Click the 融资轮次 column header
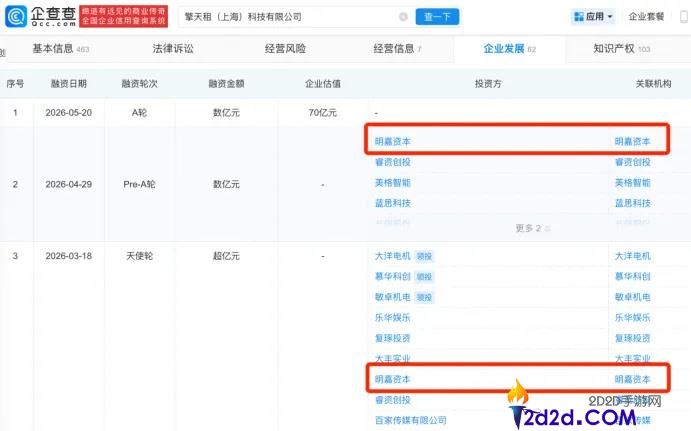Viewport: 691px width, 431px height. (139, 83)
